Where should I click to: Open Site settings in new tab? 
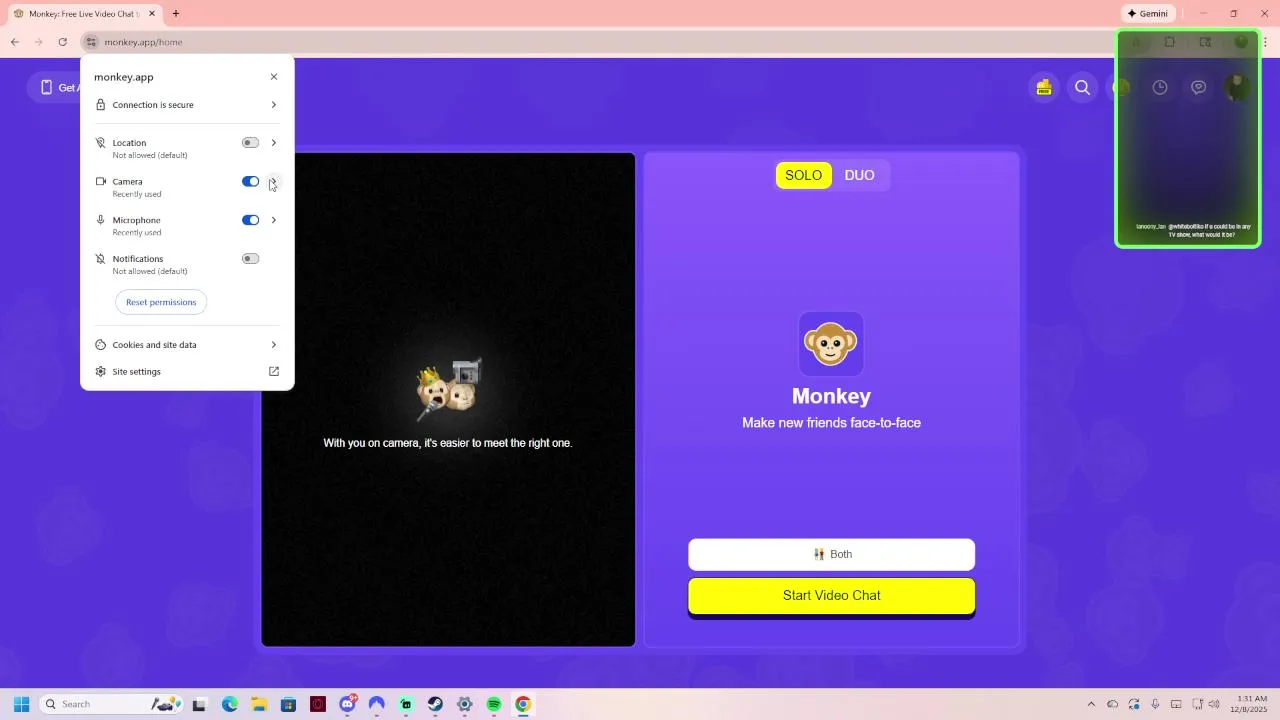(186, 372)
